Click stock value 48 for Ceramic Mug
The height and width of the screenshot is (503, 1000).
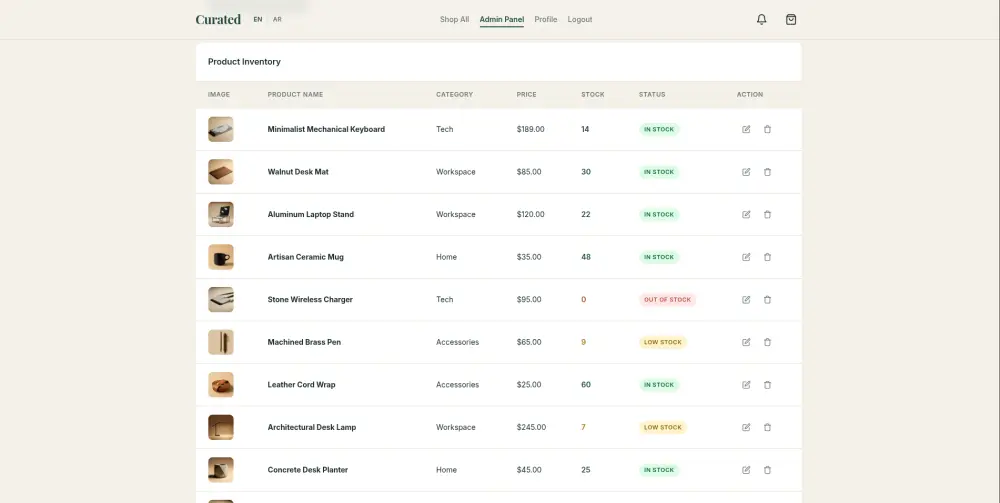[x=586, y=258]
